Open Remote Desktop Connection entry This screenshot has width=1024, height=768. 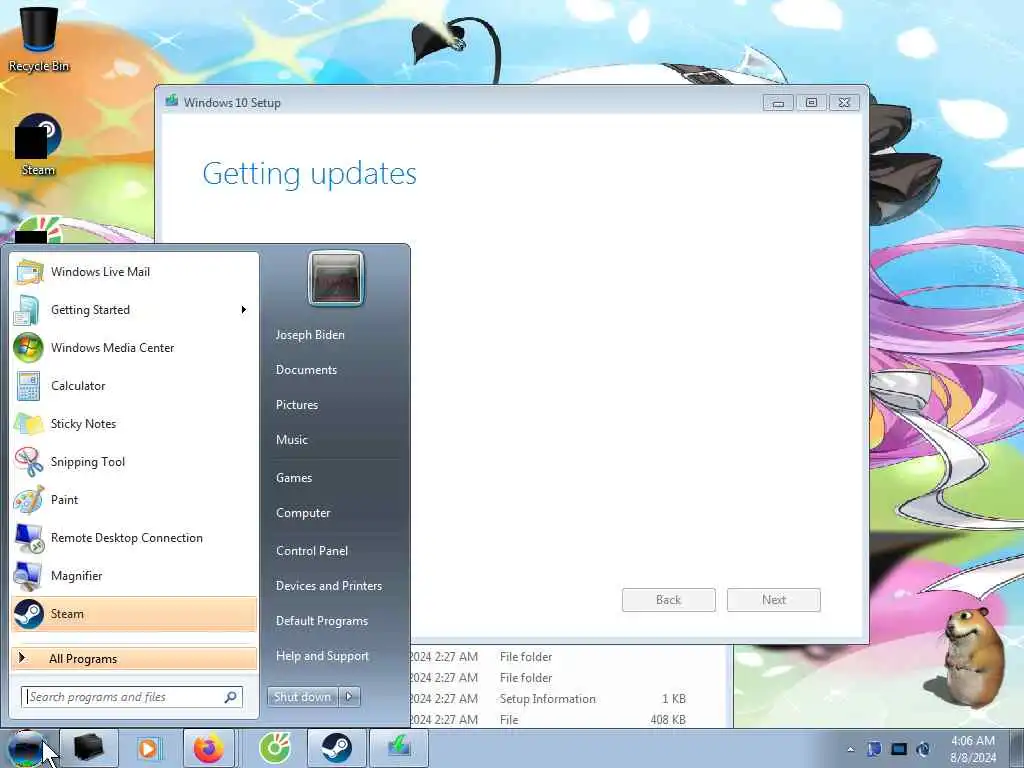coord(135,537)
